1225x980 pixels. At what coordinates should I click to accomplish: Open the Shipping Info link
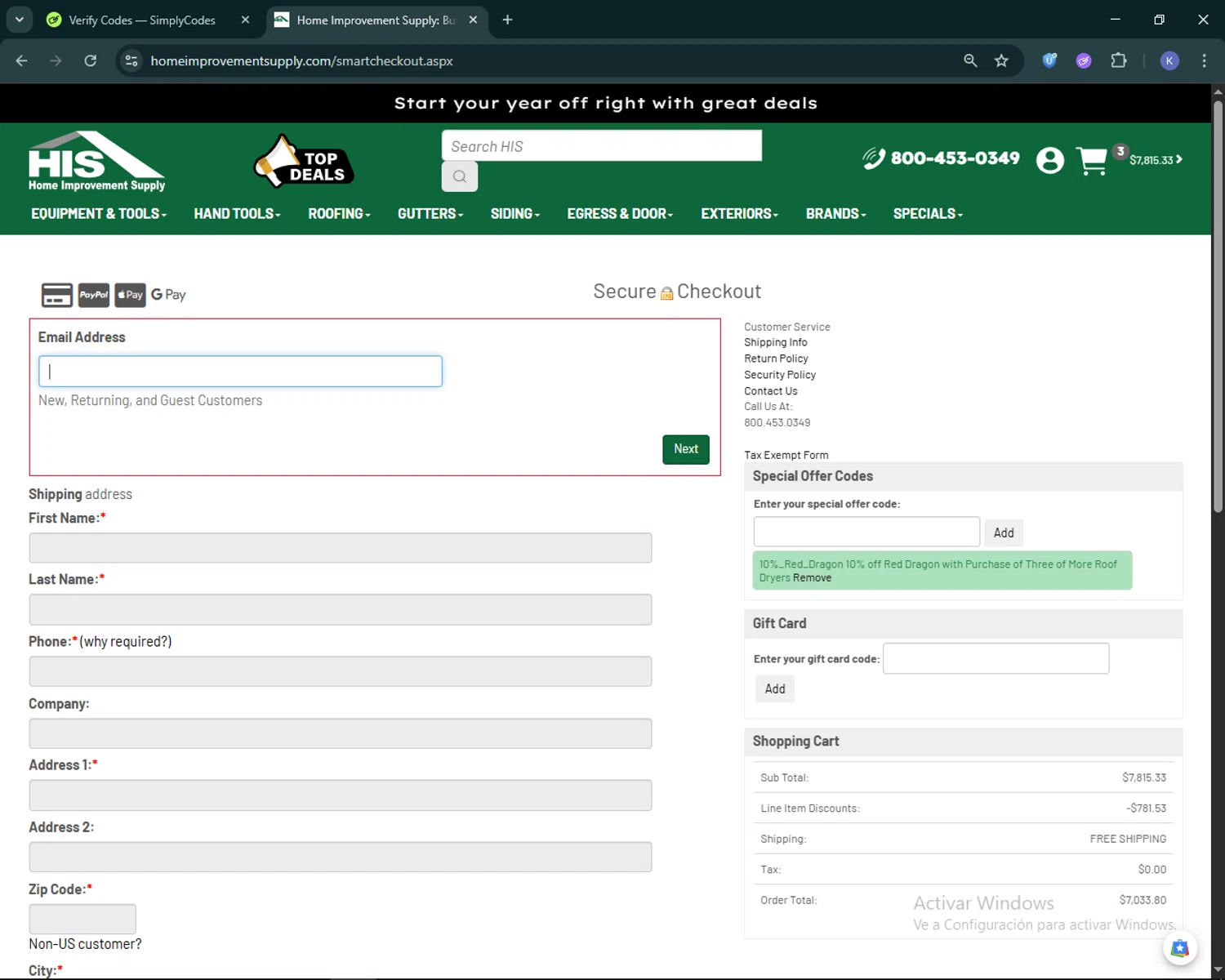click(776, 343)
